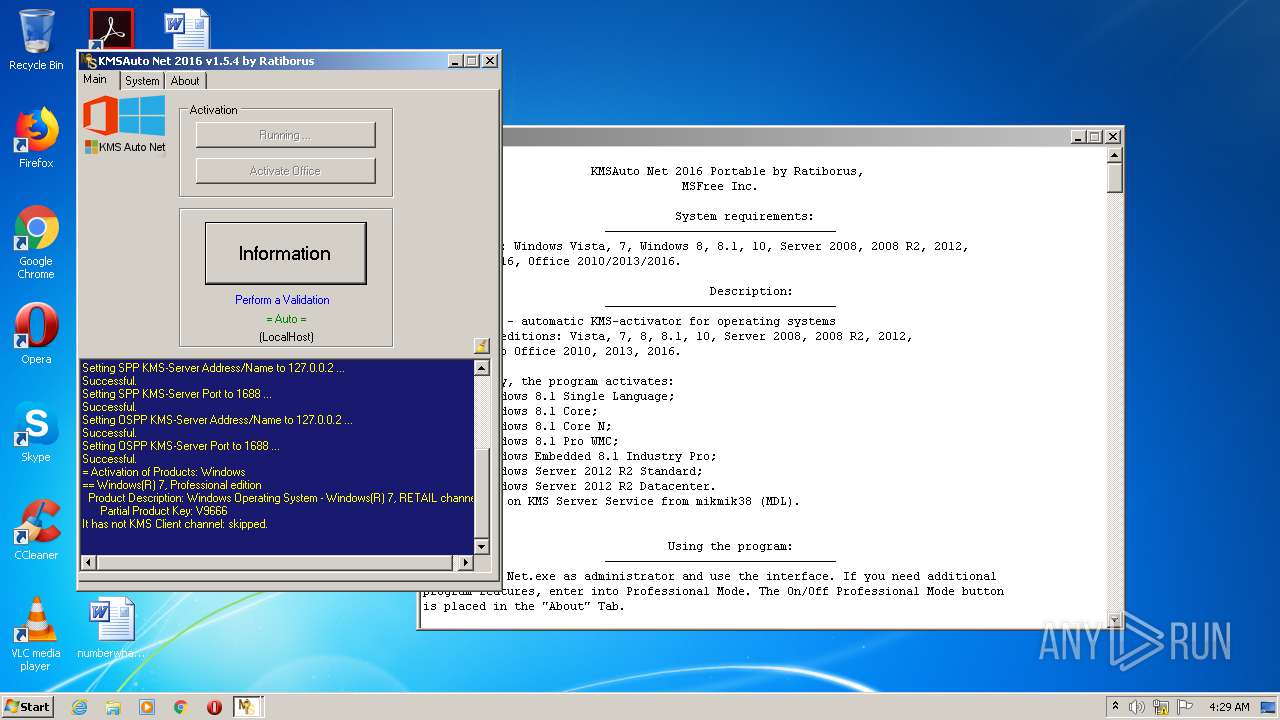Open the Recycle Bin desktop icon
Screen dimensions: 1280x720
36,40
